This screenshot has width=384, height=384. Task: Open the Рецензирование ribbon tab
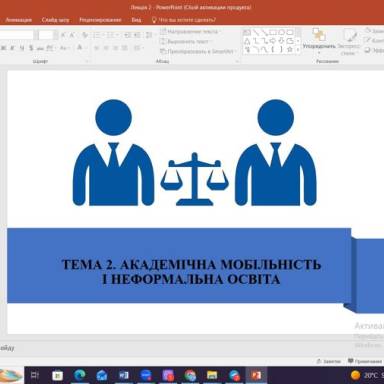point(100,20)
